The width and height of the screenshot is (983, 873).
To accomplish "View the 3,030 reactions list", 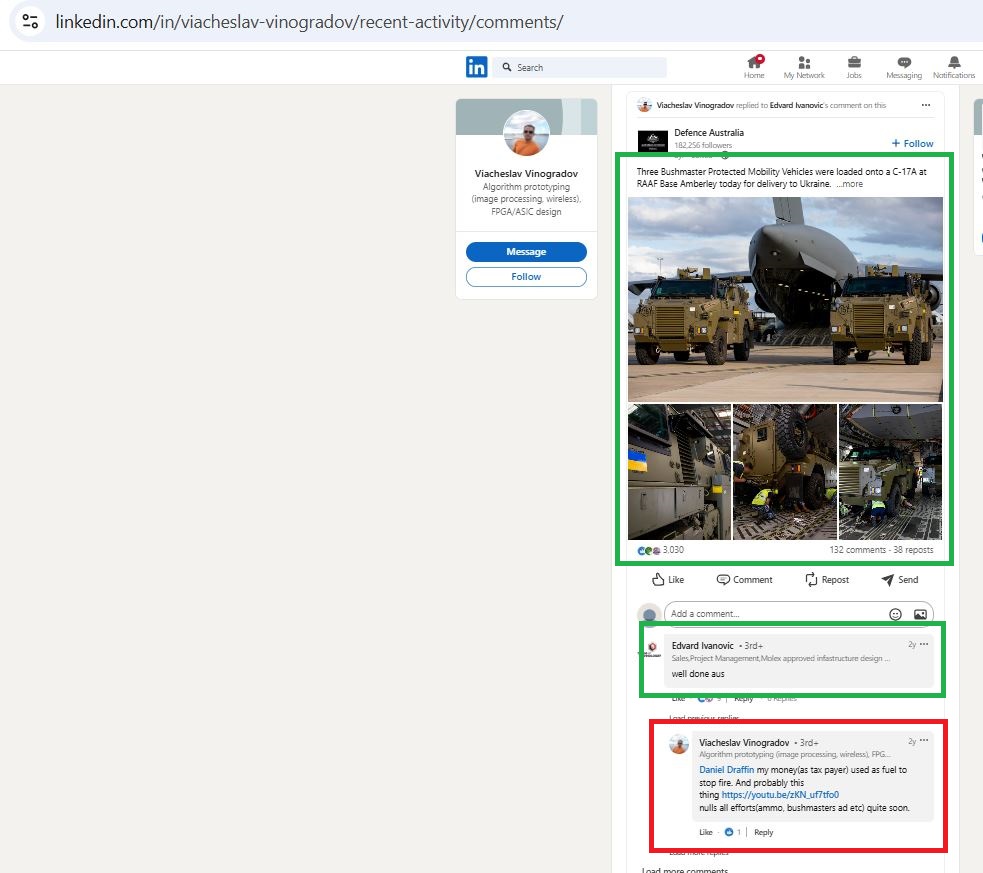I will click(x=660, y=550).
